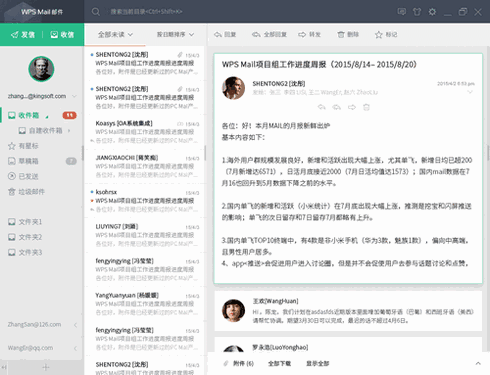
Task: Click the sender avatar of SHENTONG2 in message
Action: pyautogui.click(x=233, y=88)
